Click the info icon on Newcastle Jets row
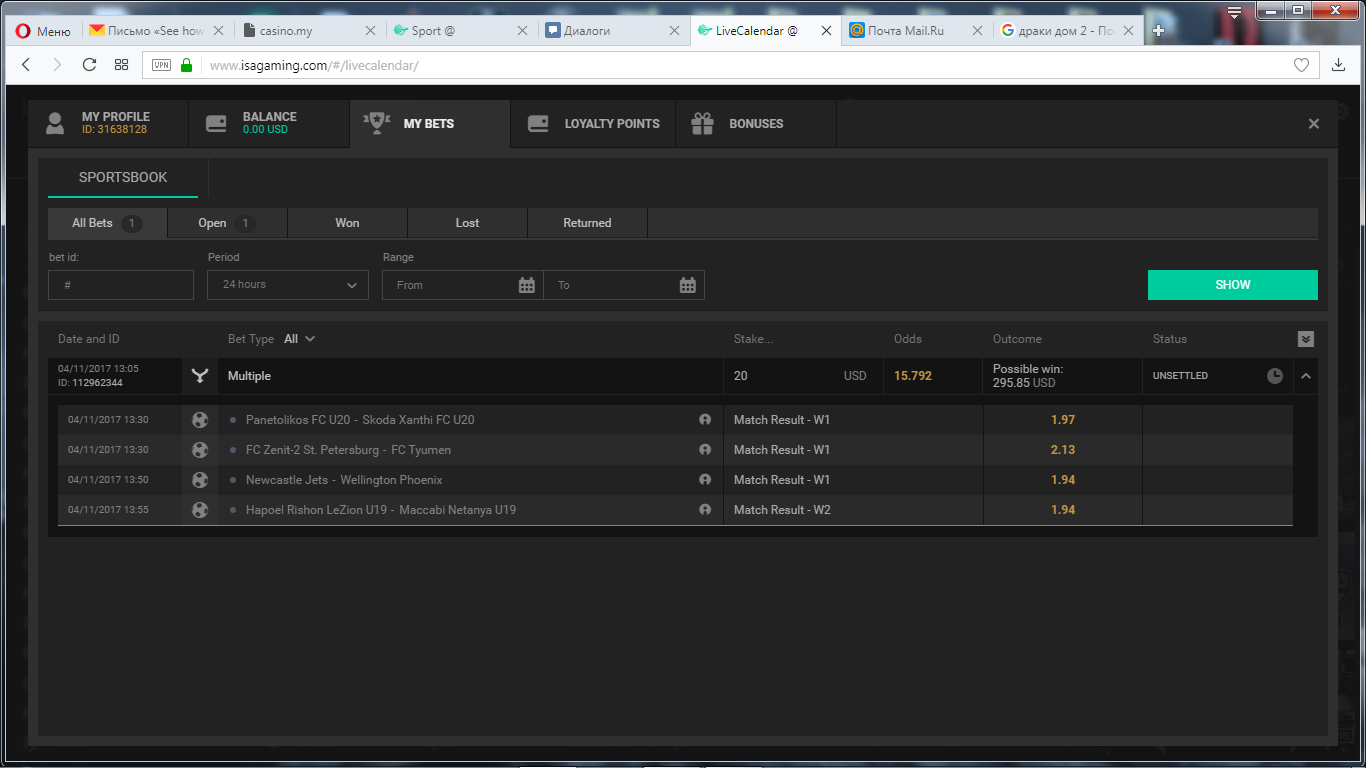This screenshot has width=1366, height=768. 705,480
